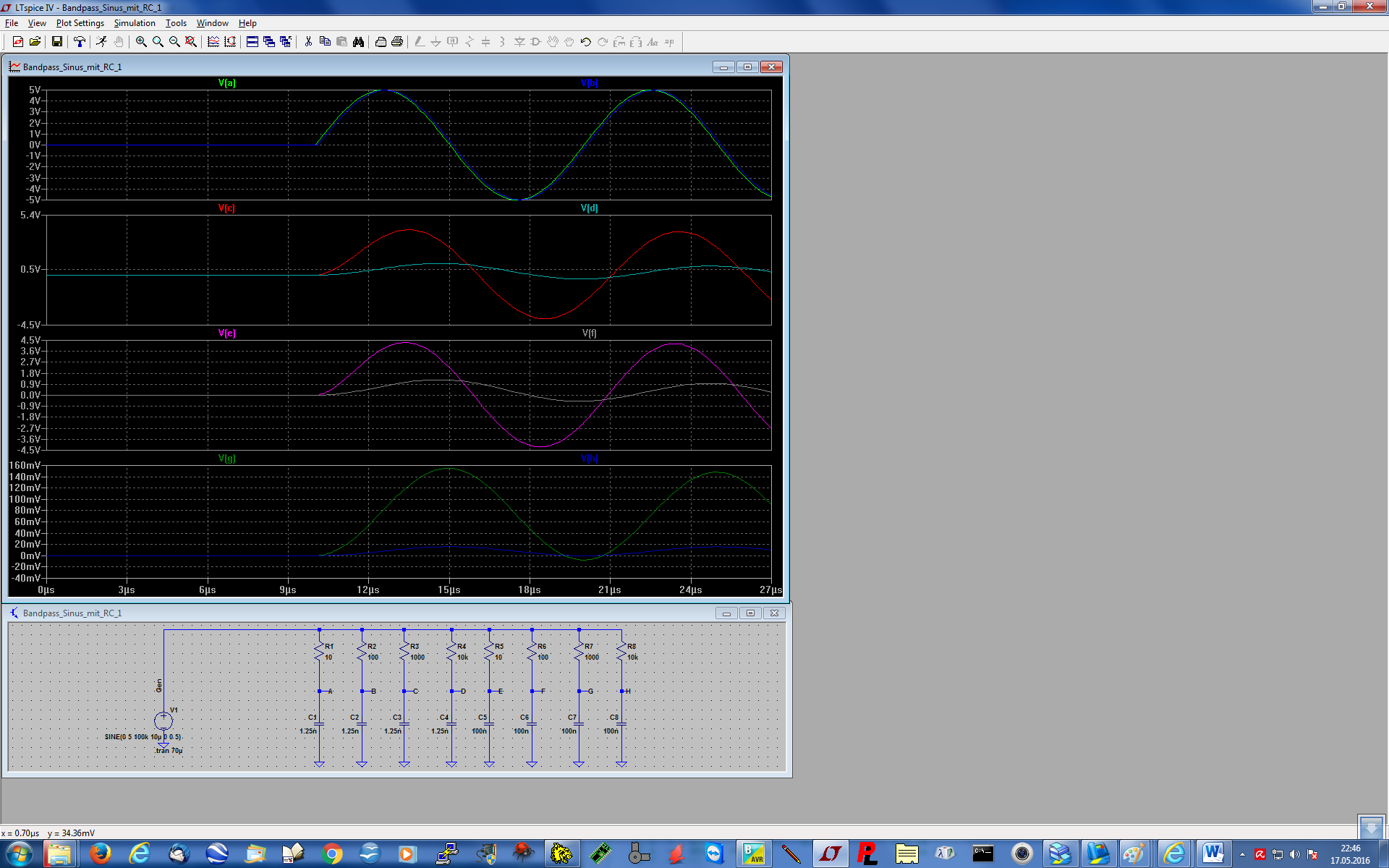Open the Simulation menu
The height and width of the screenshot is (868, 1389).
click(x=135, y=23)
